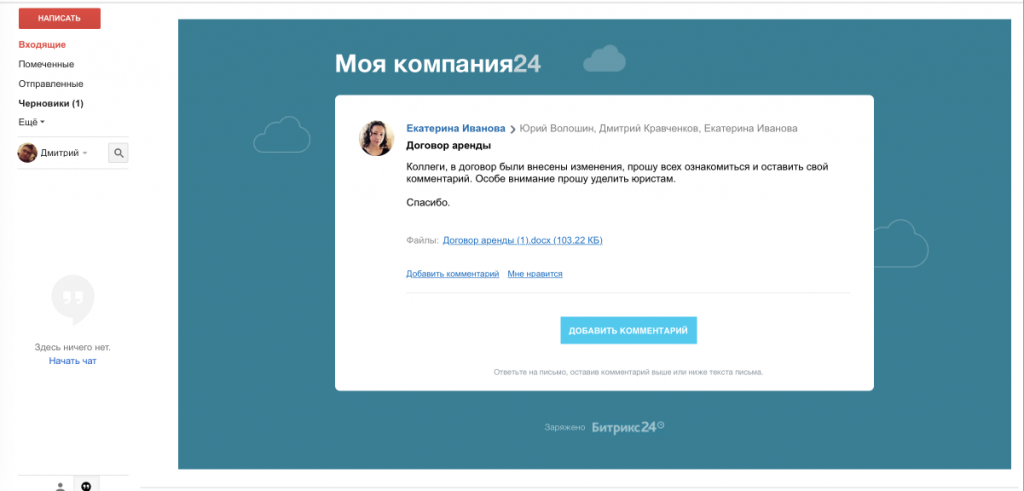Click the chat search magnifier icon
1024x491 pixels.
(118, 153)
